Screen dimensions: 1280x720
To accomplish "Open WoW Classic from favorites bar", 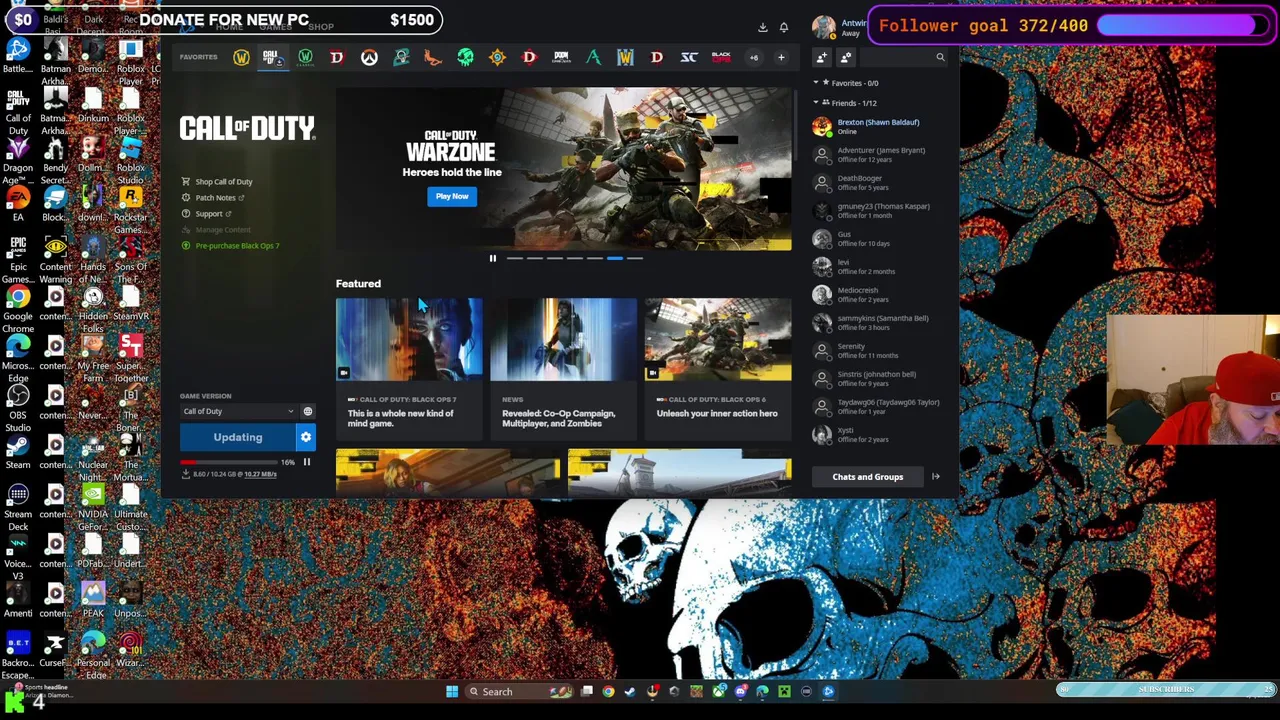I will [305, 58].
